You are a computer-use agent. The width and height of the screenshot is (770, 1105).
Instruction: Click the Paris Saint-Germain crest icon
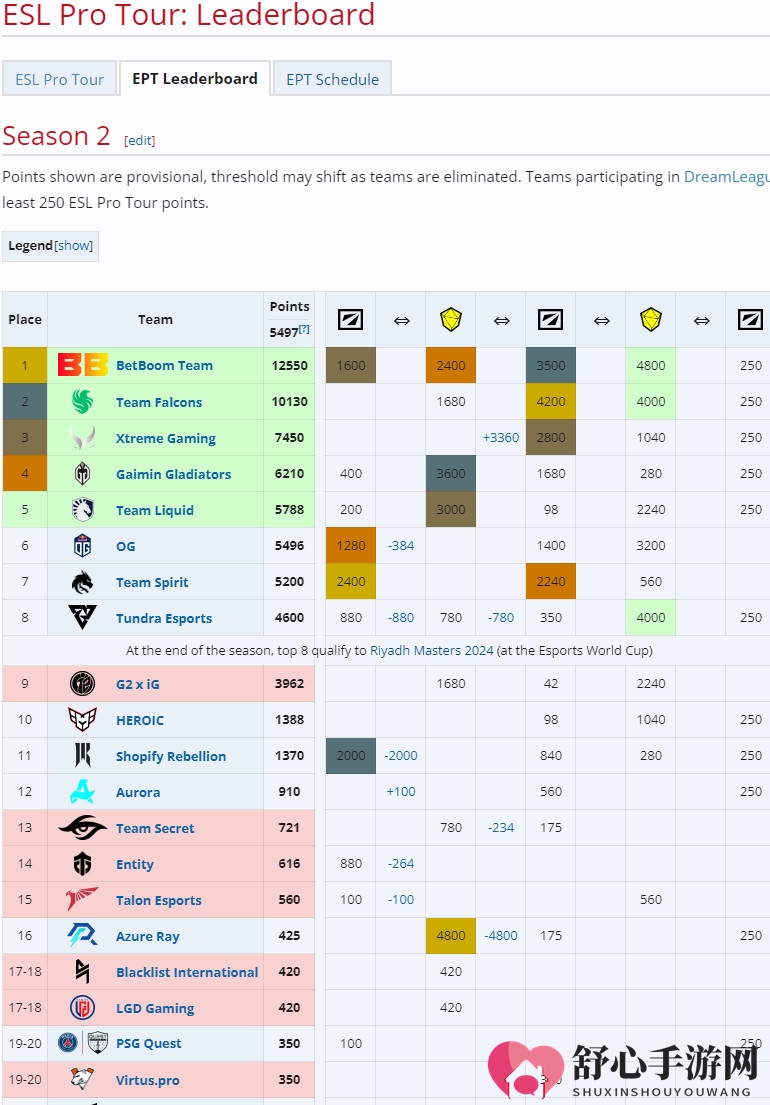pos(68,1043)
